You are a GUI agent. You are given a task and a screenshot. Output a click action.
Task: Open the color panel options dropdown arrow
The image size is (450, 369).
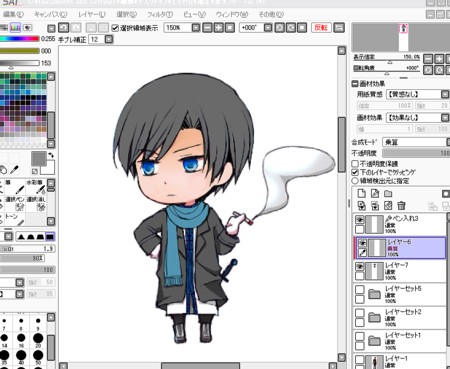click(51, 28)
